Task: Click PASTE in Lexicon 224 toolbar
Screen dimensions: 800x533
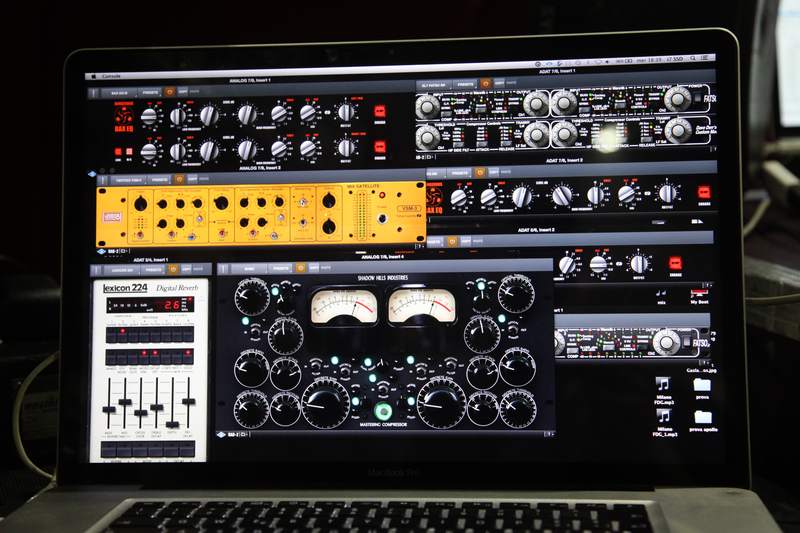Action: (x=198, y=269)
